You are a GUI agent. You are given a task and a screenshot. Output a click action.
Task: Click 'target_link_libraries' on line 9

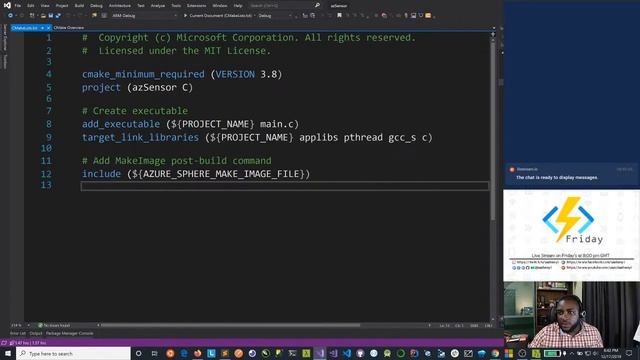[140, 138]
